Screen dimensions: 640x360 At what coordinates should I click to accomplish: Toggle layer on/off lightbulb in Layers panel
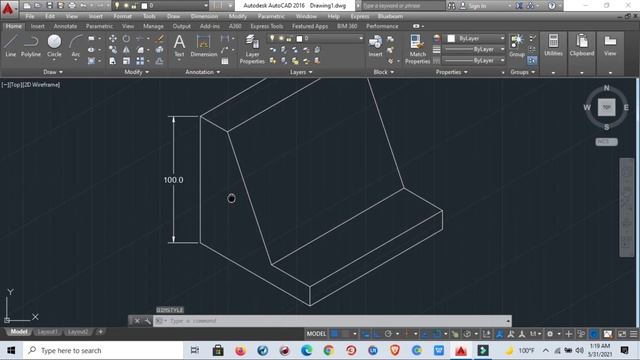click(272, 38)
